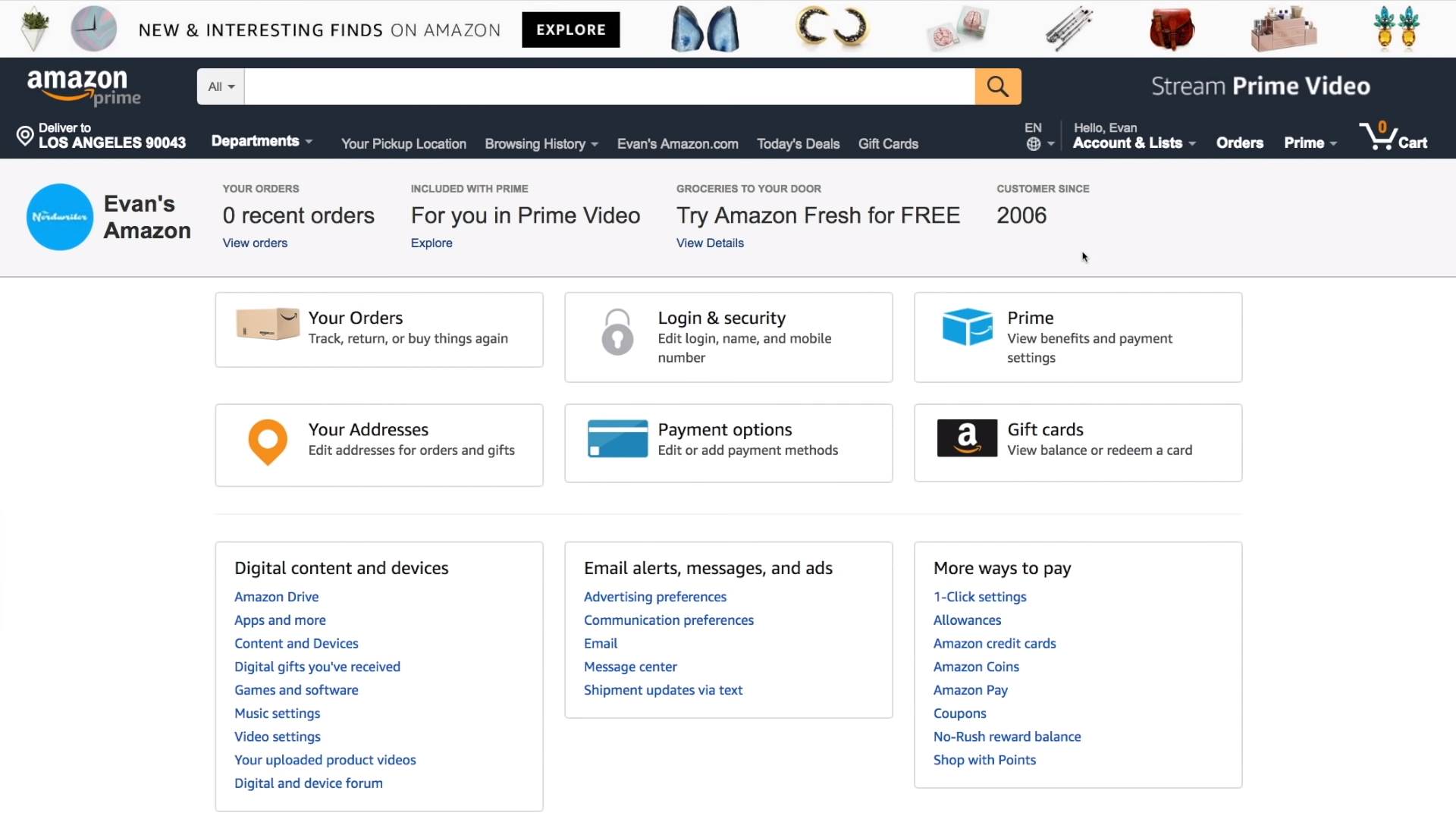
Task: Click the blue credit card Payment options icon
Action: point(617,438)
